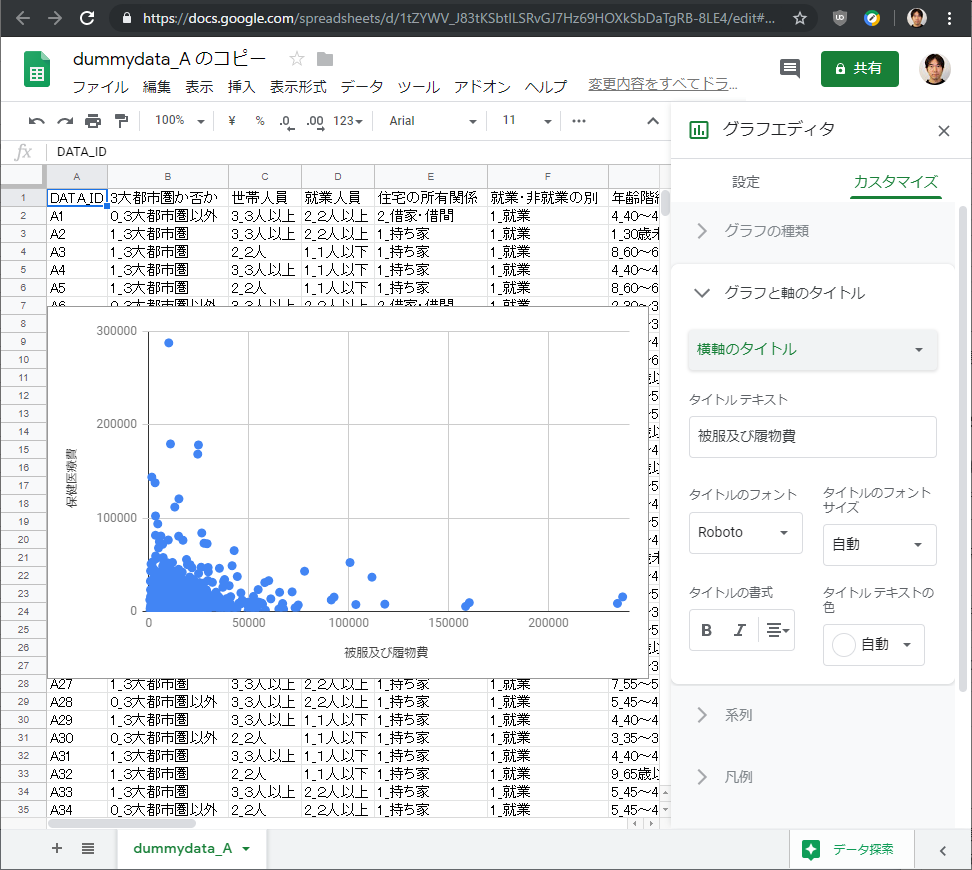972x870 pixels.
Task: Open the Roboto title font dropdown
Action: coord(745,533)
